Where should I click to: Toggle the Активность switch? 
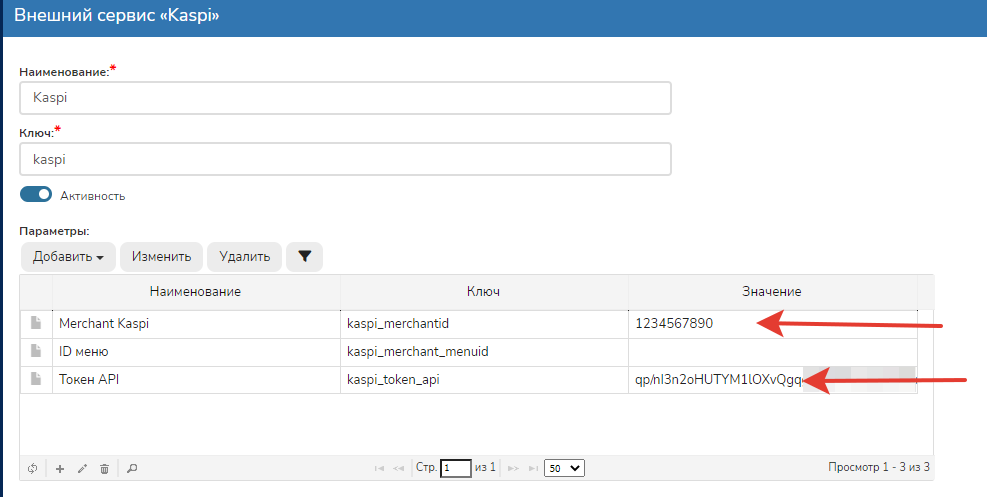click(35, 195)
